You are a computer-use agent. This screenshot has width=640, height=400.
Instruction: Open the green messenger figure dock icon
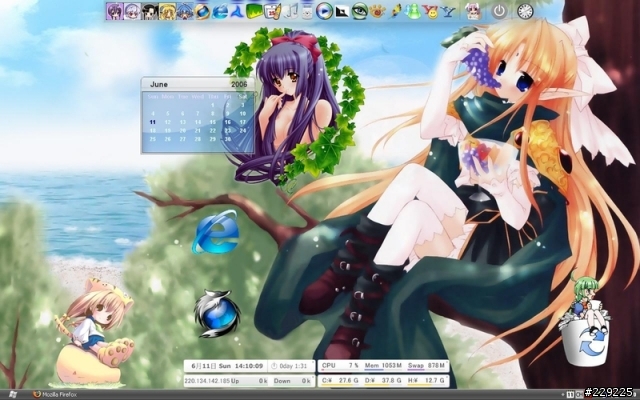[x=413, y=11]
